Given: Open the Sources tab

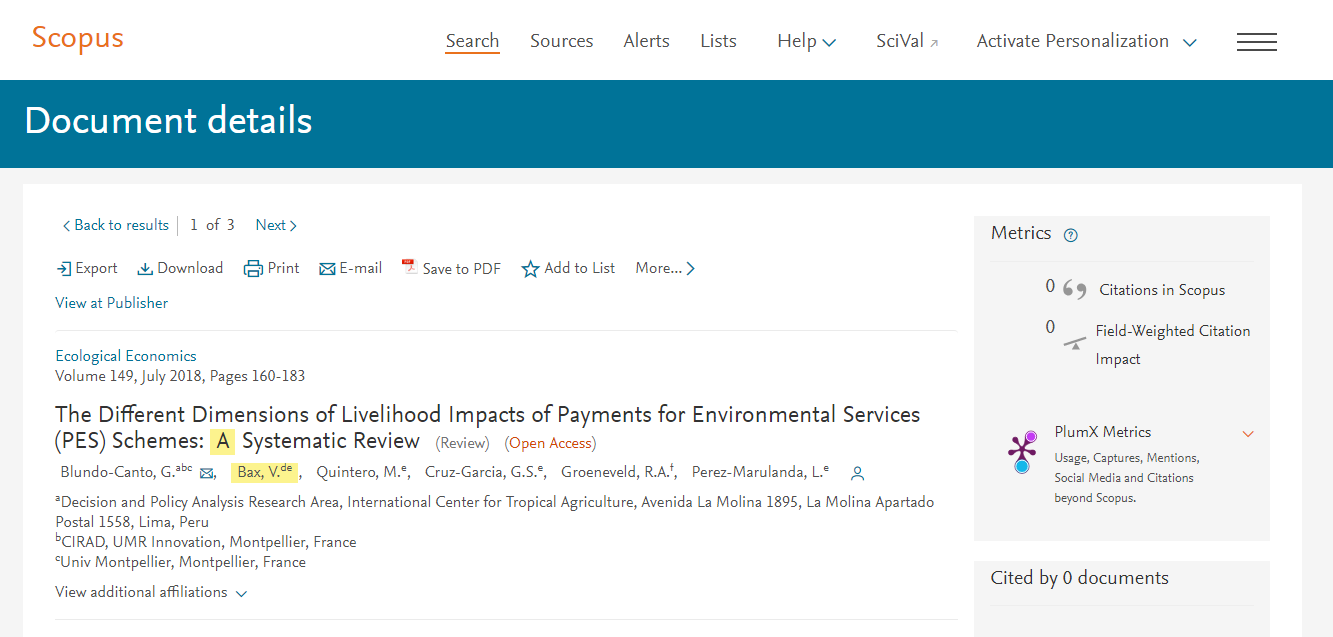Looking at the screenshot, I should point(561,41).
